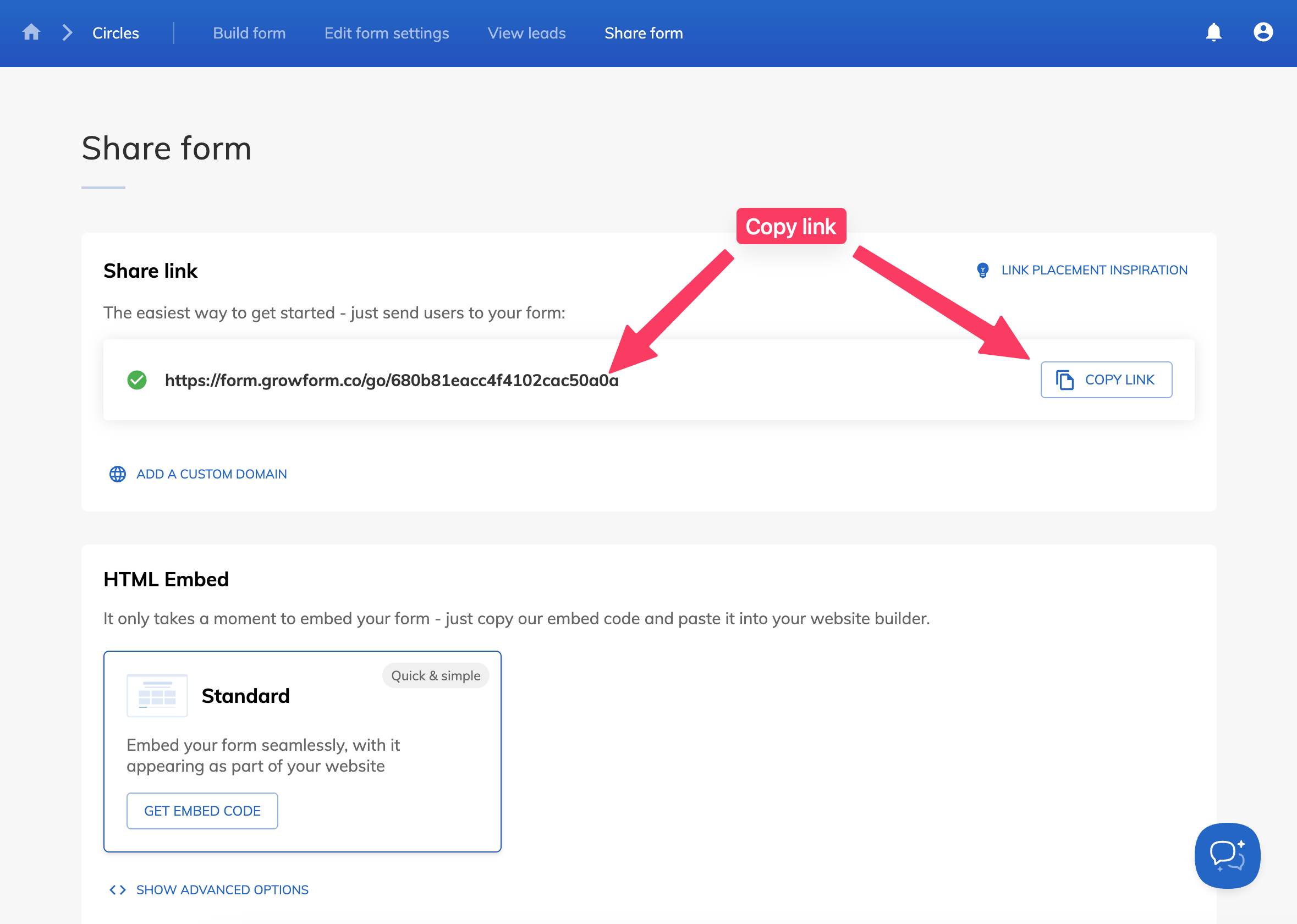Switch to Build form tab
1297x924 pixels.
249,34
